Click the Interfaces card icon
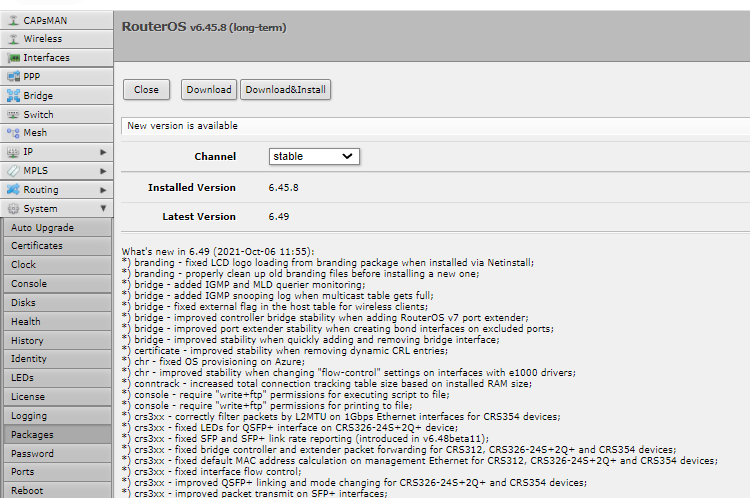The image size is (750, 498). tap(13, 58)
